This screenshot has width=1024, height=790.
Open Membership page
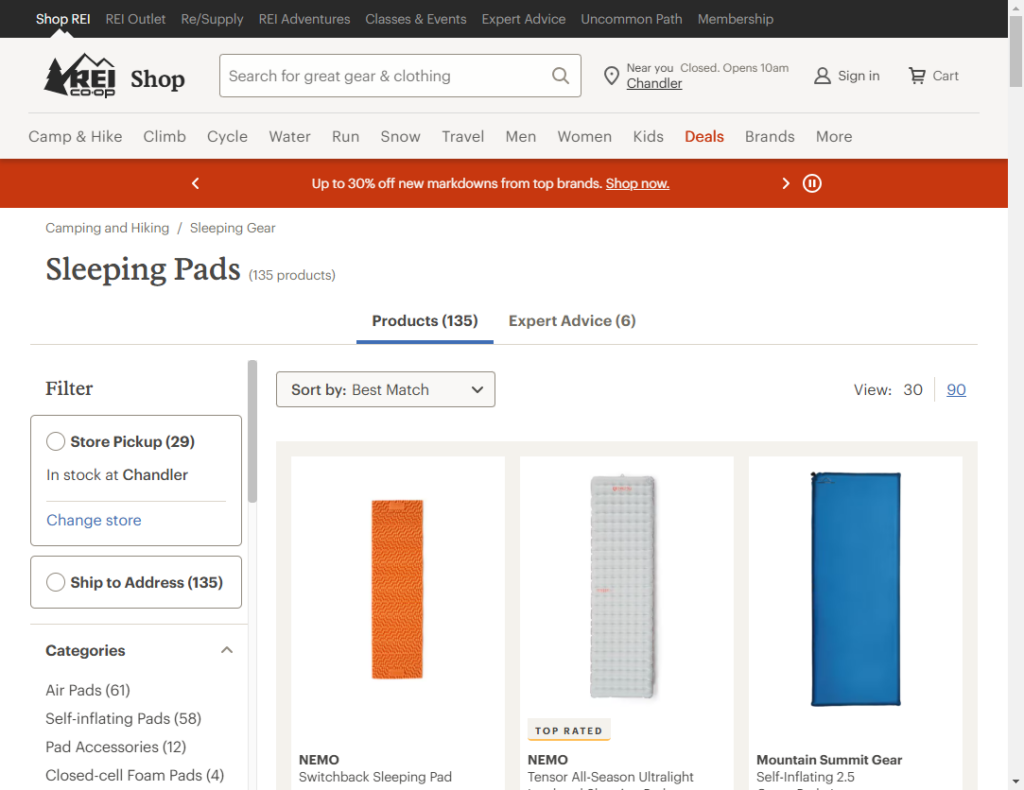tap(735, 19)
